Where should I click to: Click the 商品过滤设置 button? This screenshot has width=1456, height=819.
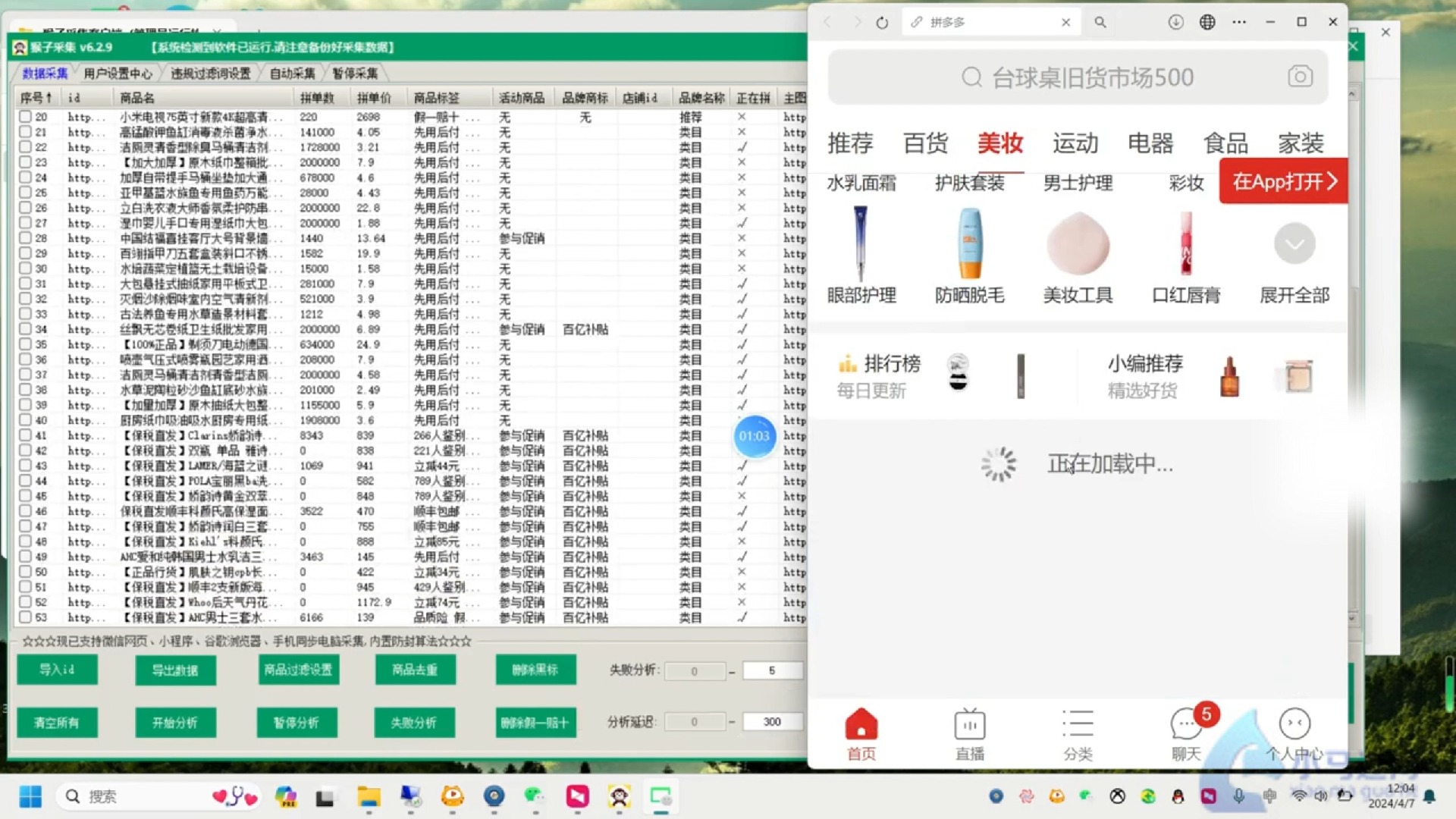point(298,670)
